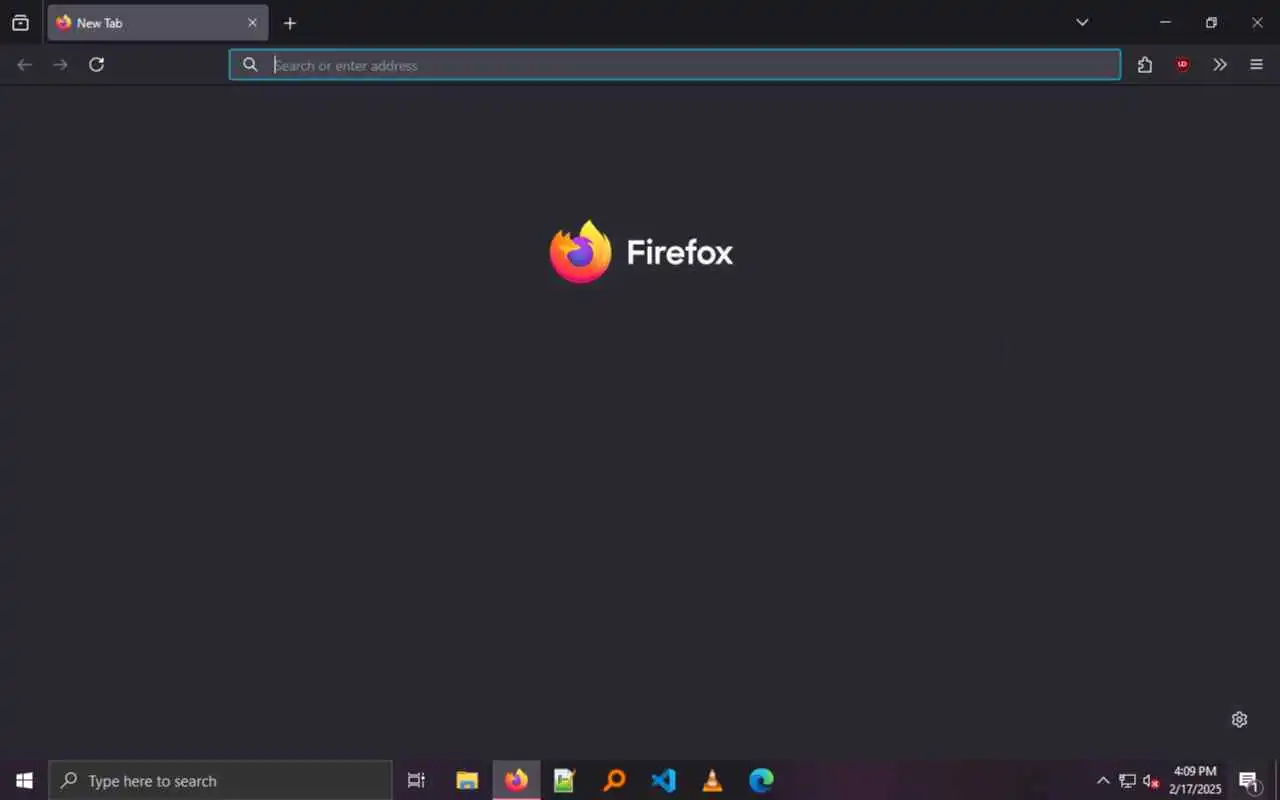The image size is (1280, 800).
Task: Click the muted volume tray icon
Action: point(1151,780)
